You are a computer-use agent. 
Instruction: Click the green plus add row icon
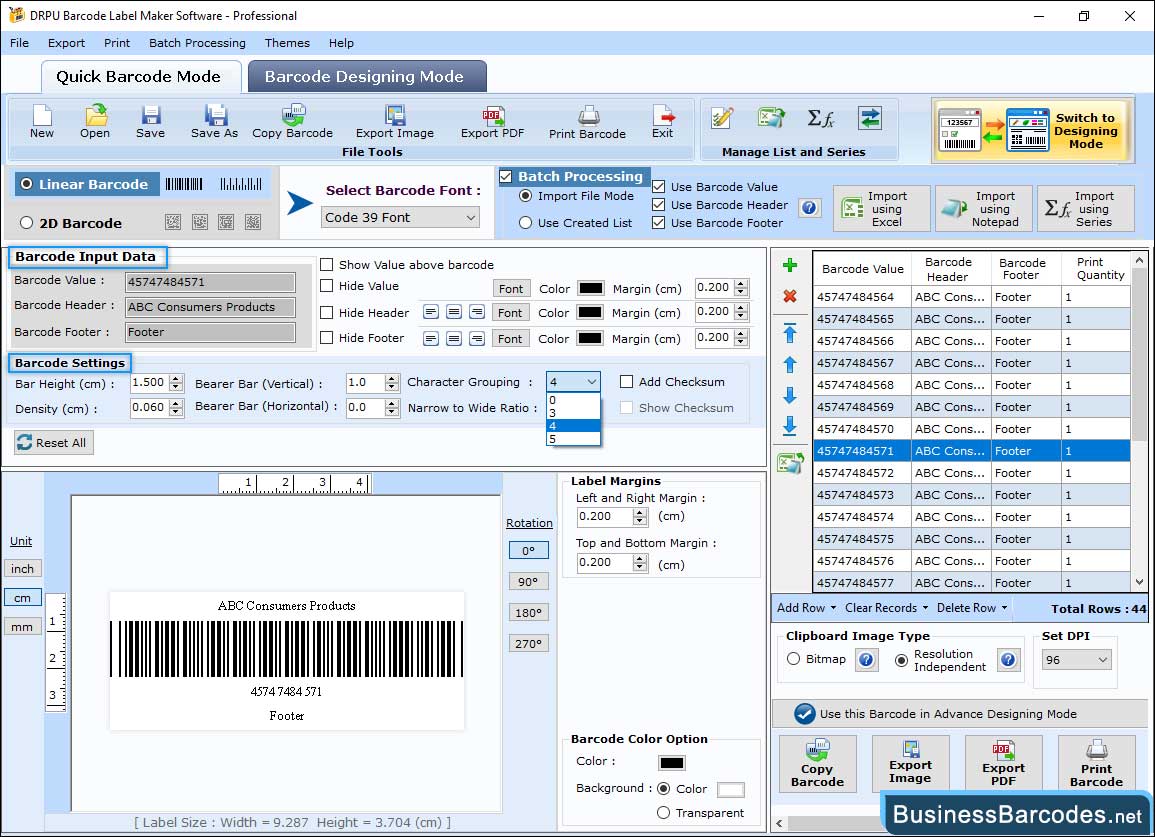(790, 265)
